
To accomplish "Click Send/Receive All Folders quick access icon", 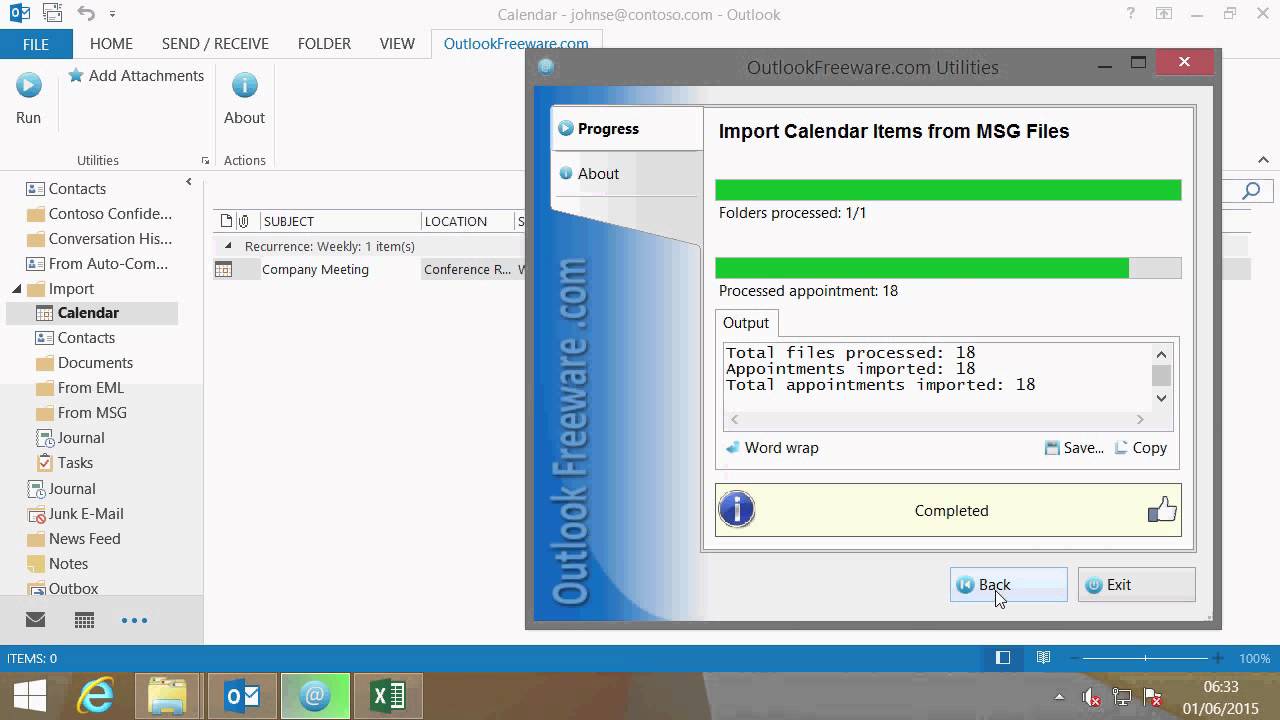I will (53, 14).
